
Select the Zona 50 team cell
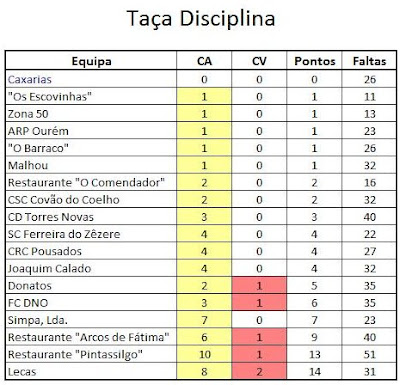tap(91, 114)
